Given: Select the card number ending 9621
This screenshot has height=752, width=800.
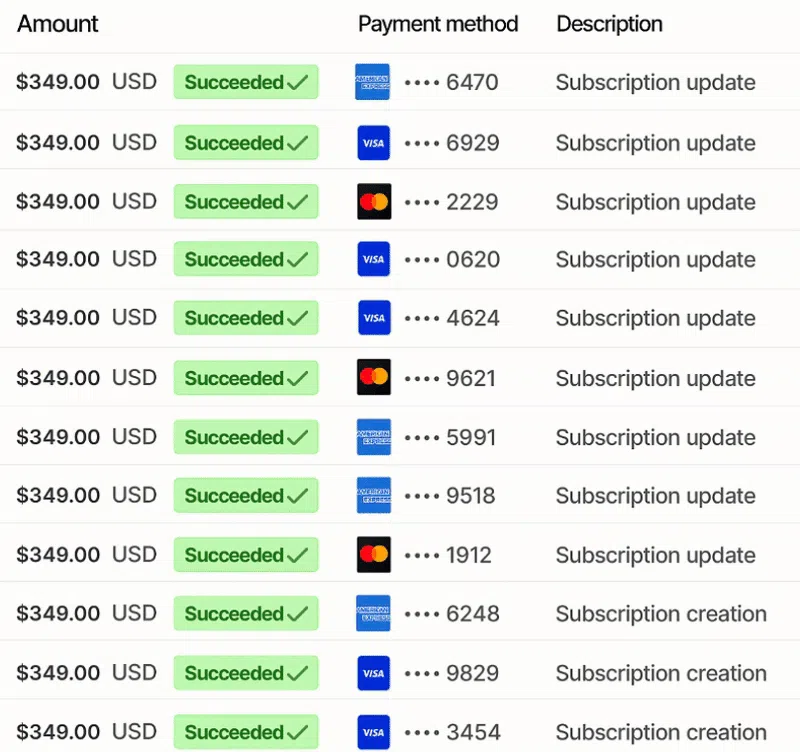Looking at the screenshot, I should point(451,379).
